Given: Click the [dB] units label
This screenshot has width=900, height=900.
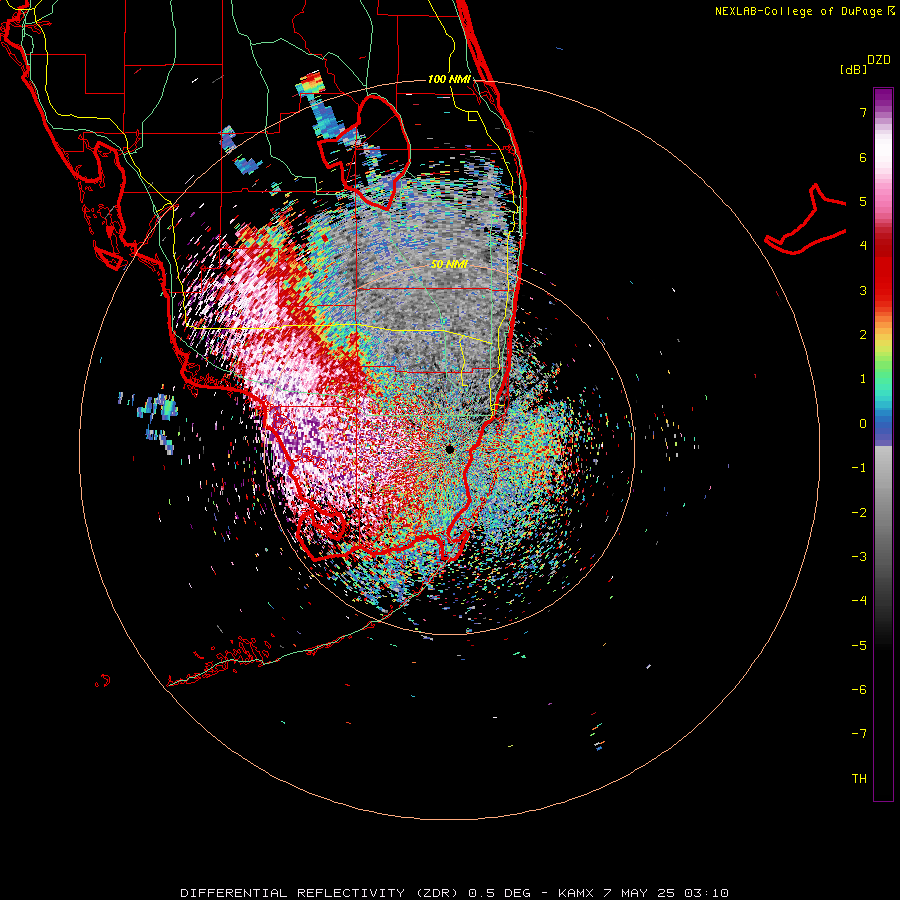Looking at the screenshot, I should tap(853, 70).
